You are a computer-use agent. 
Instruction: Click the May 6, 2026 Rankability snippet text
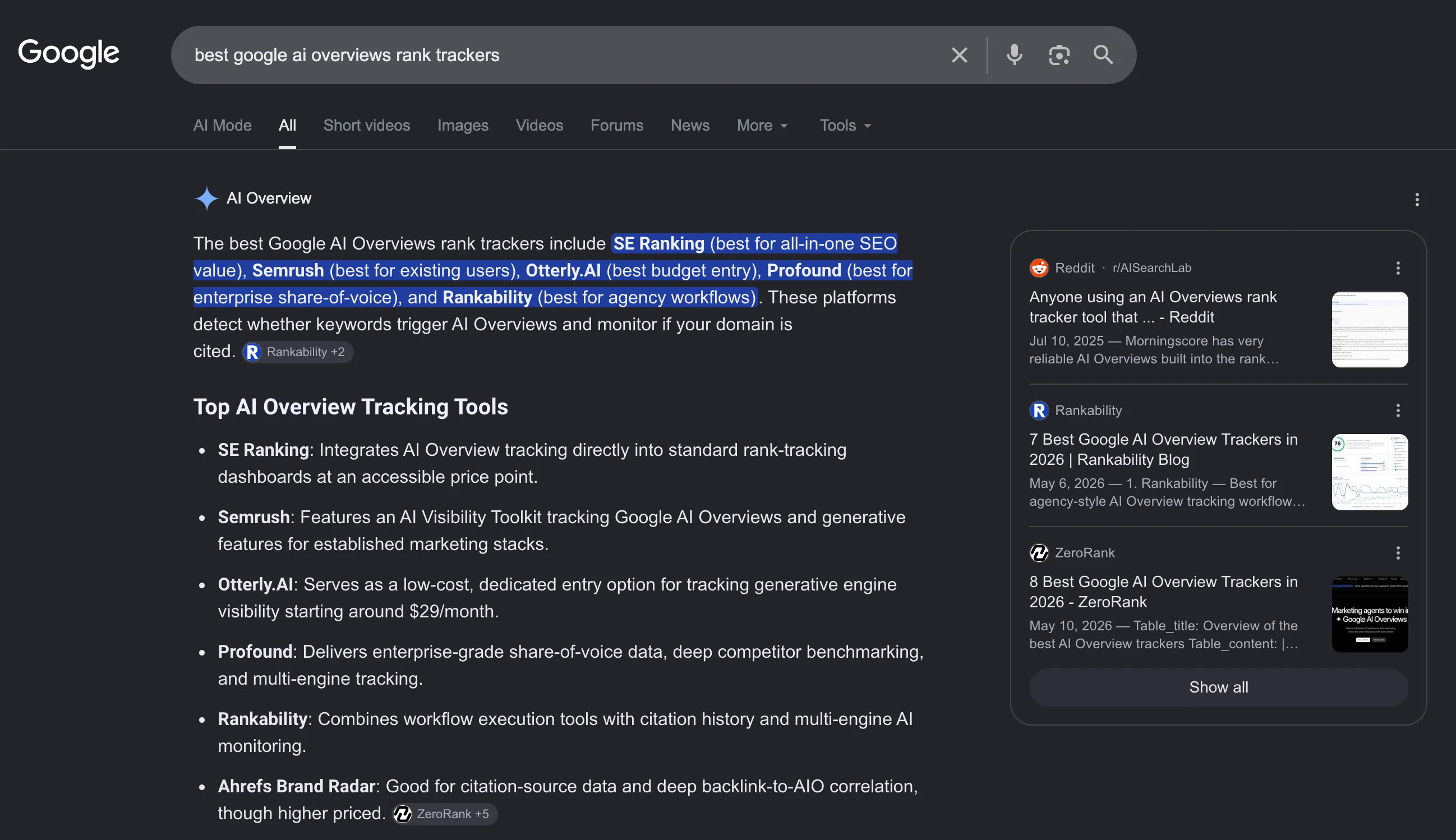click(x=1167, y=493)
